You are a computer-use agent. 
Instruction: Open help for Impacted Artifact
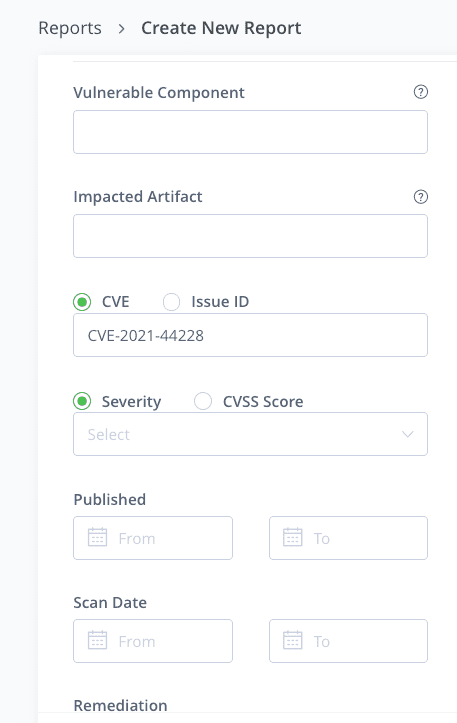[421, 197]
